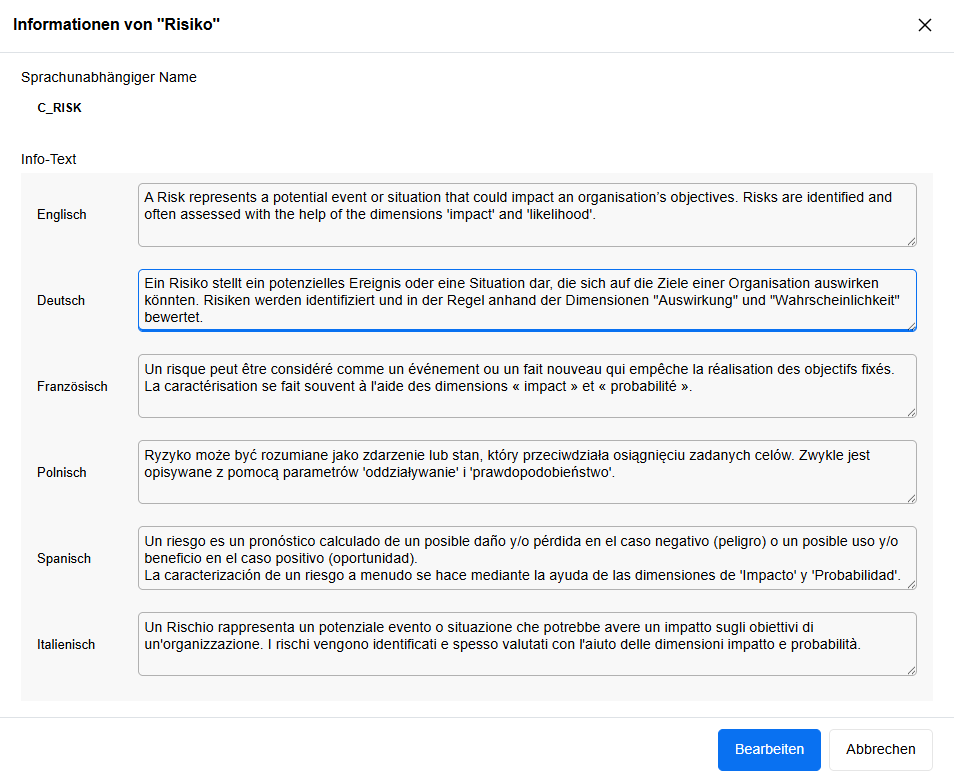Screen dimensions: 954x779
Task: Select the Spanisch text area resize handle
Action: point(911,584)
